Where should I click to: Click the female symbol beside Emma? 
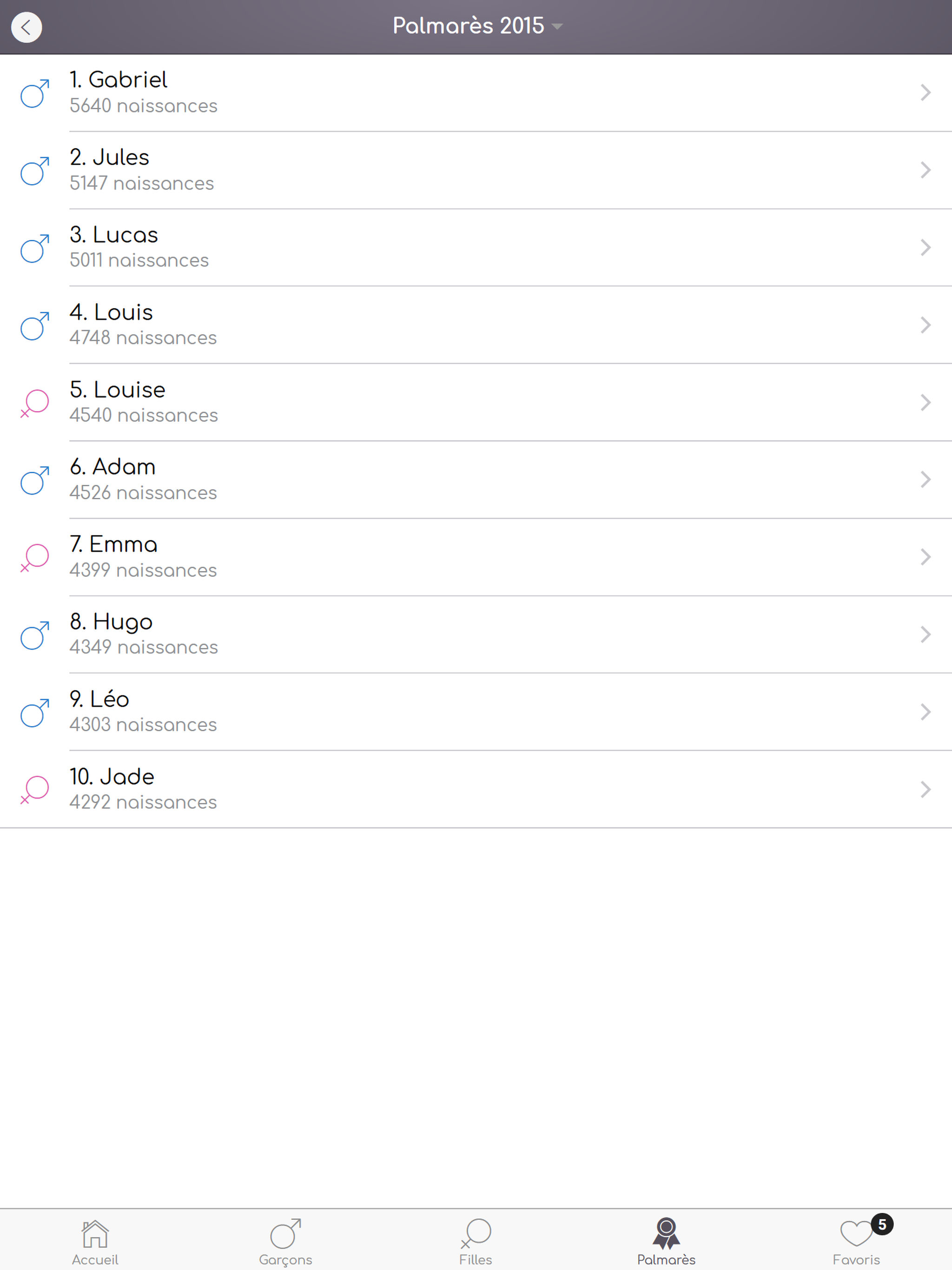35,557
